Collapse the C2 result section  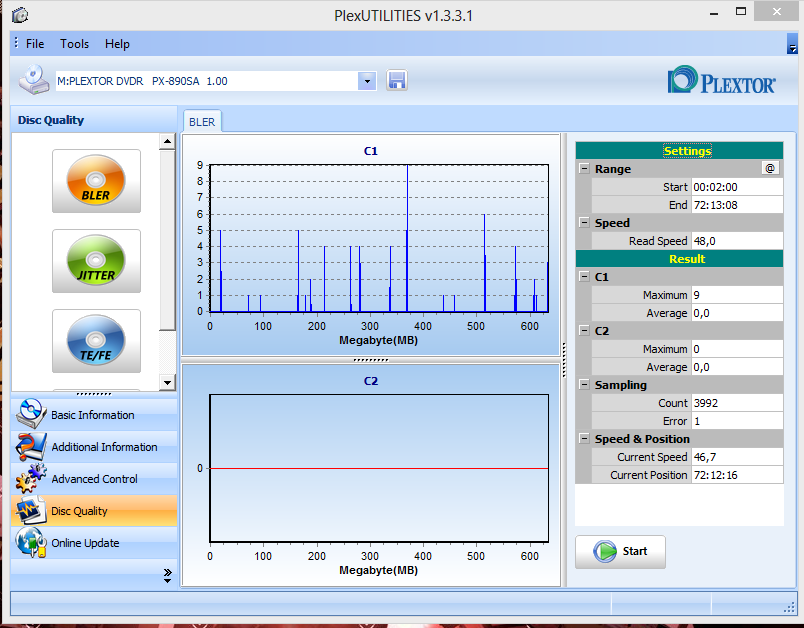(x=584, y=330)
